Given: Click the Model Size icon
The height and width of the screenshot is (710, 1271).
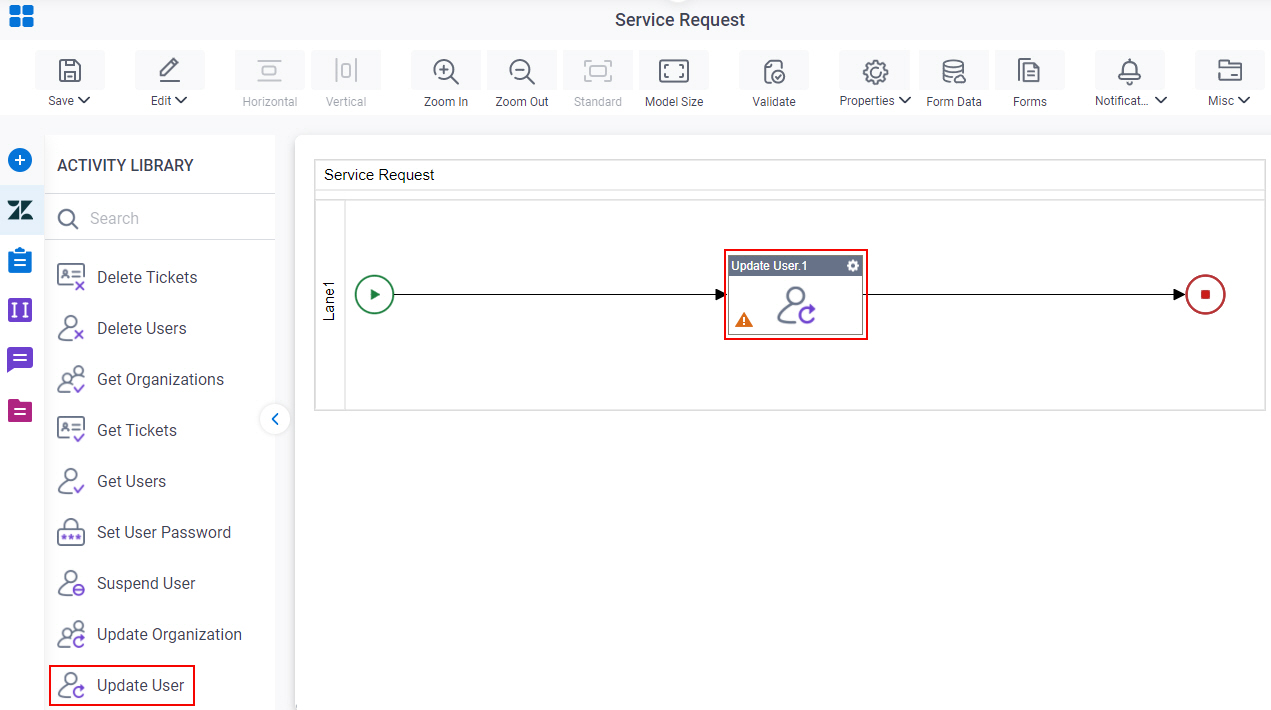Looking at the screenshot, I should tap(674, 71).
